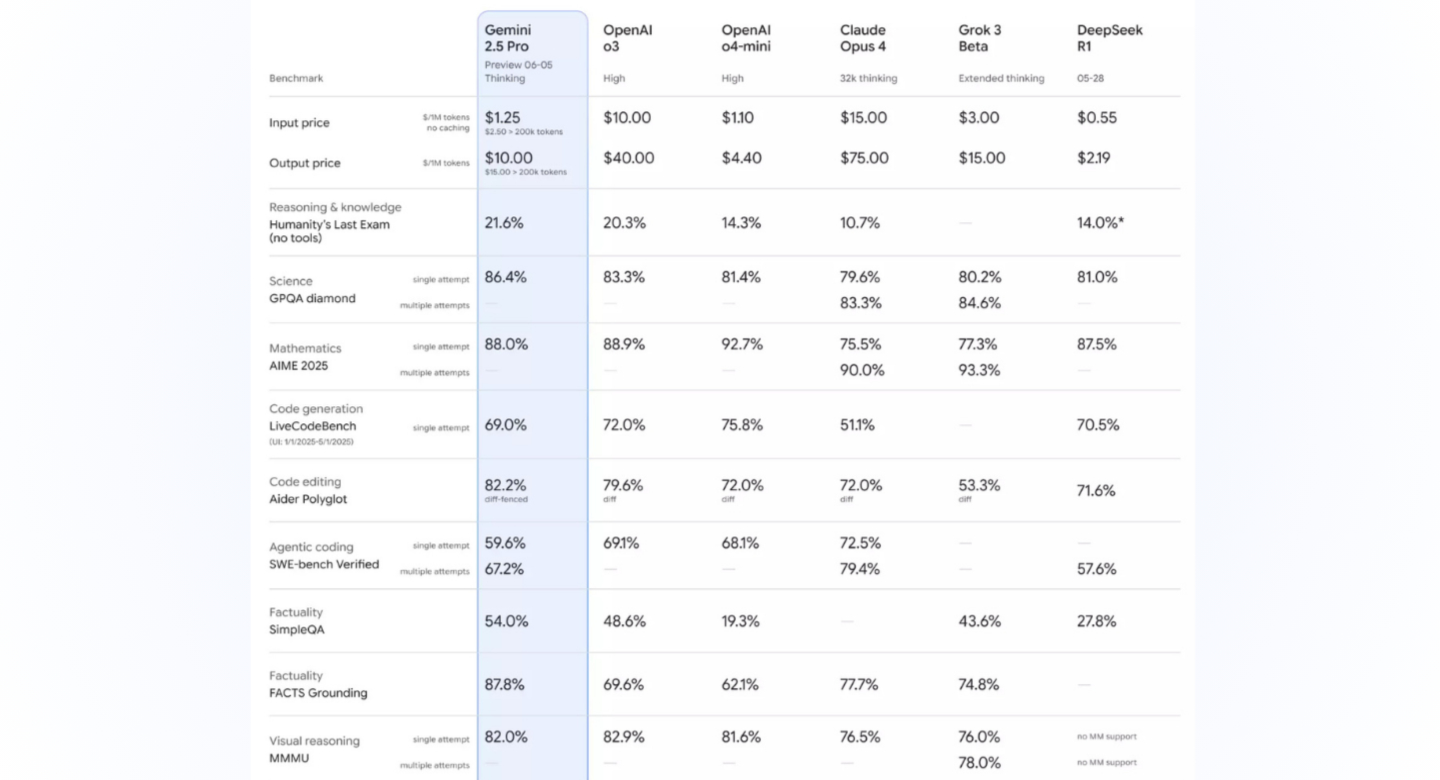Select the Claude Opus 4 column header
This screenshot has width=1440, height=780.
(x=863, y=38)
